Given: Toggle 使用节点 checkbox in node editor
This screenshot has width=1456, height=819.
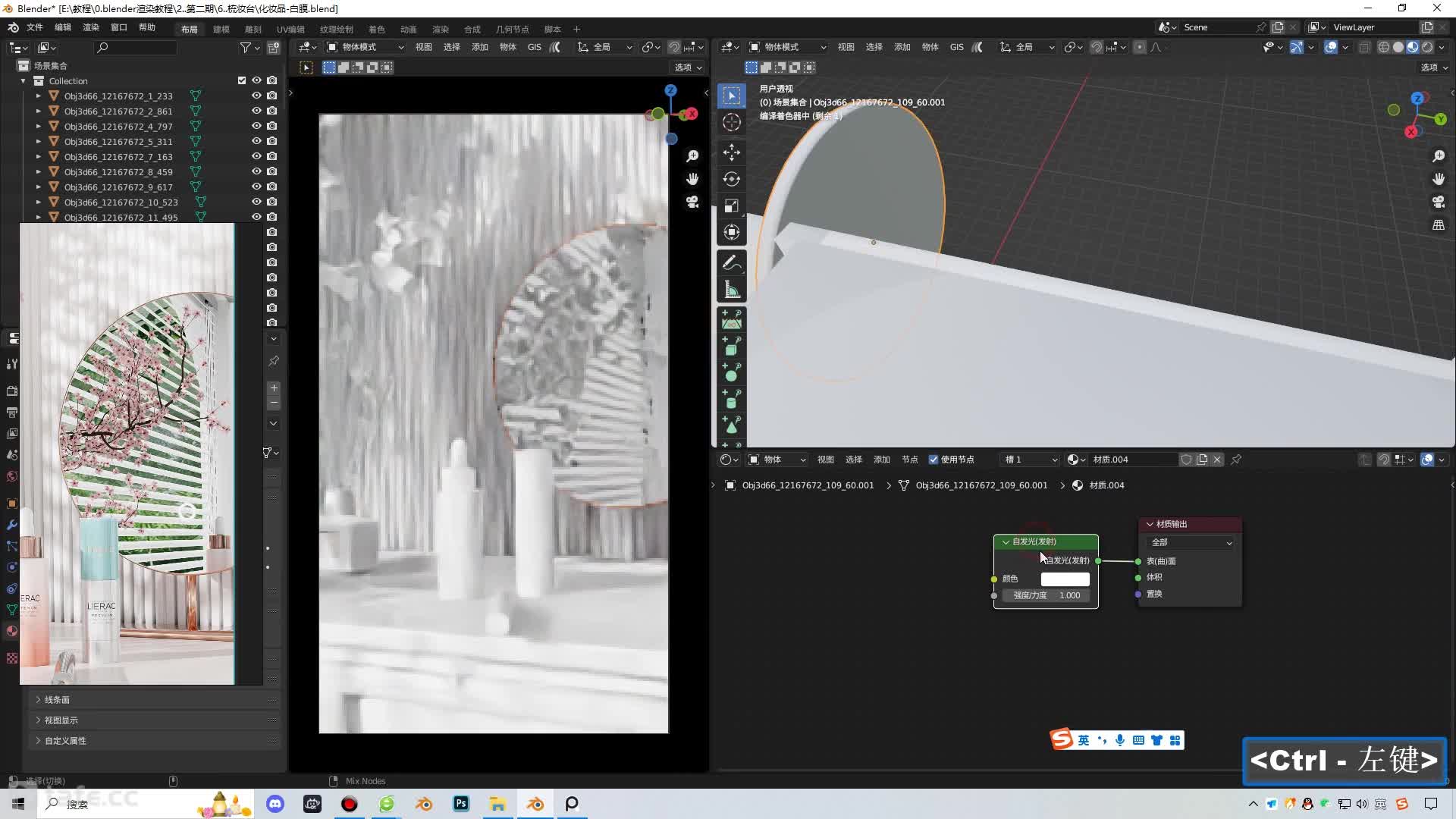Looking at the screenshot, I should pyautogui.click(x=934, y=460).
